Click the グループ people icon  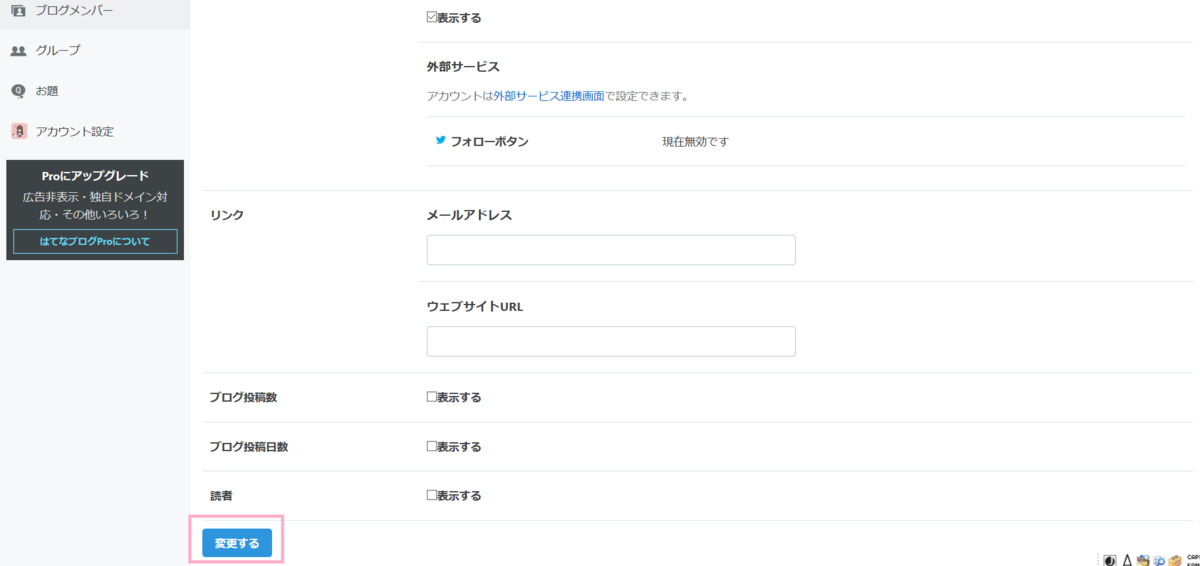coord(18,50)
